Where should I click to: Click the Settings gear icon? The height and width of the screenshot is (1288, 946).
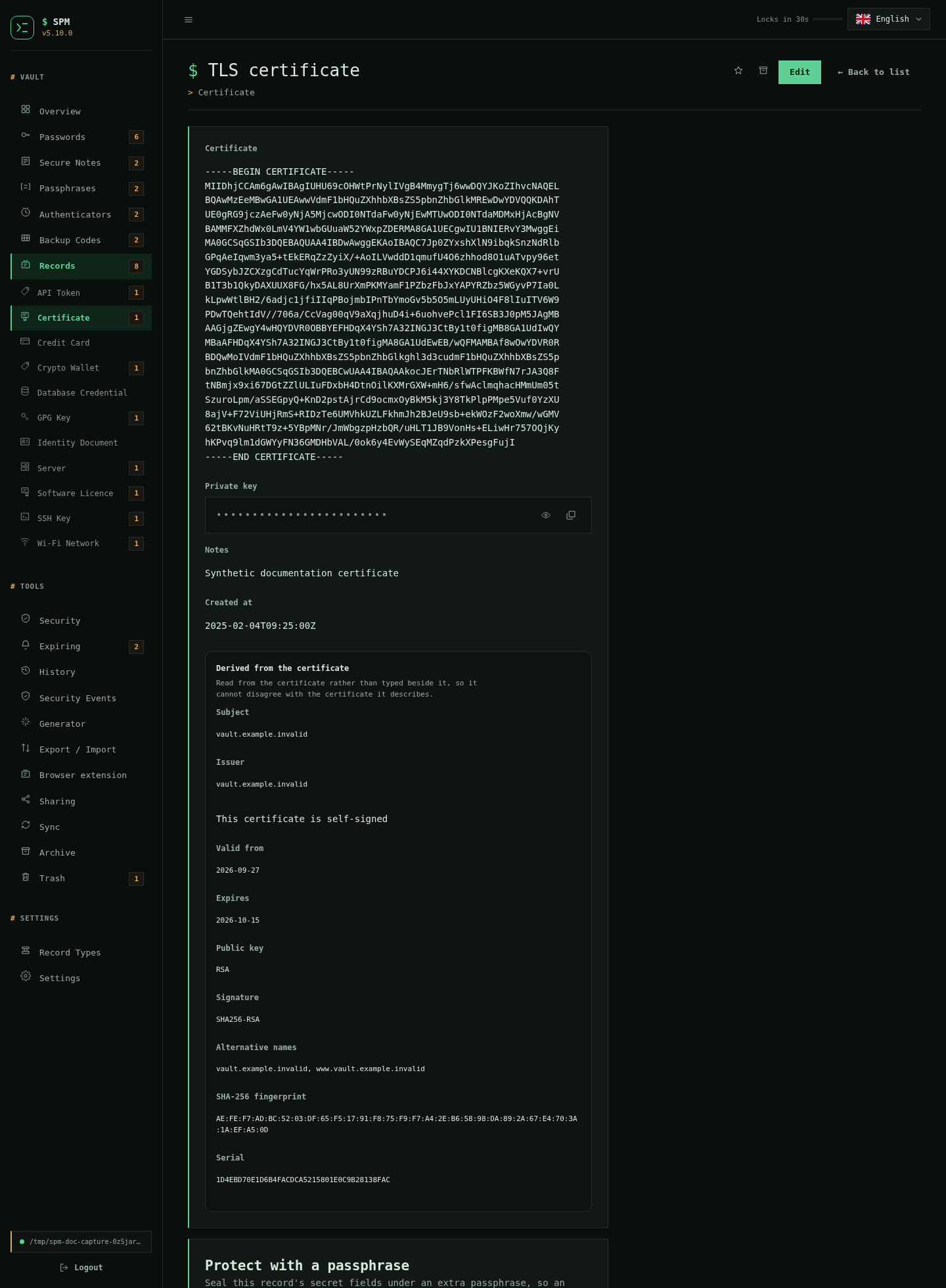(x=26, y=977)
